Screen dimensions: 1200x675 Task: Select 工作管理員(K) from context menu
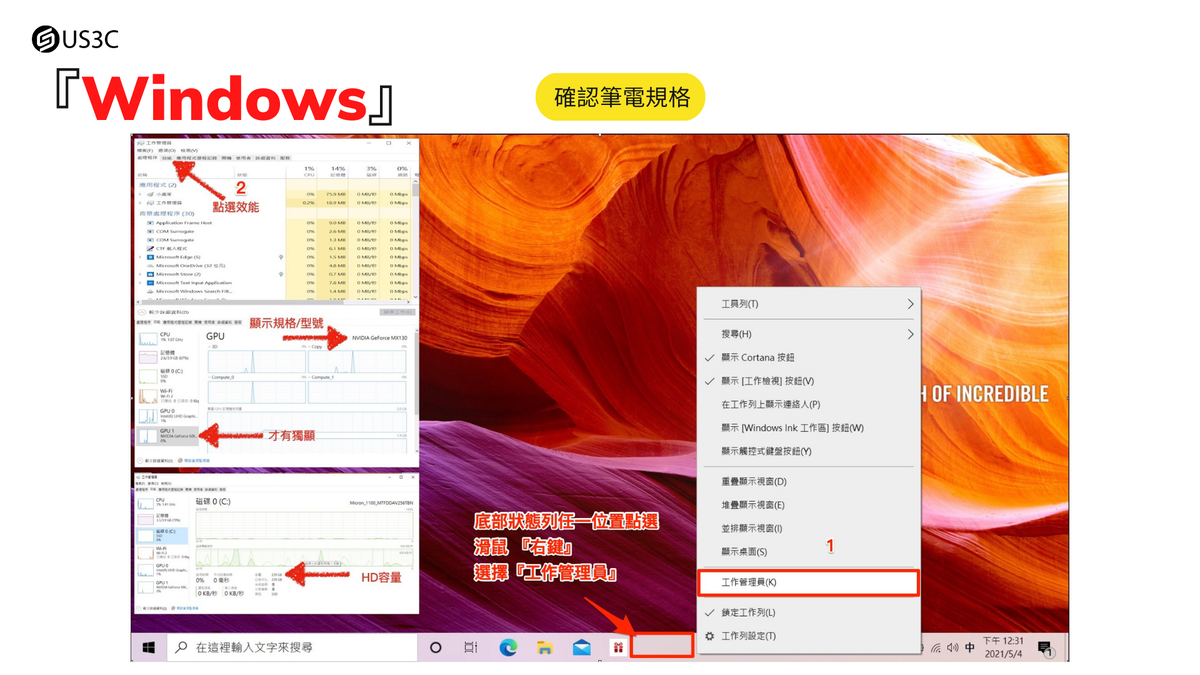(x=807, y=582)
